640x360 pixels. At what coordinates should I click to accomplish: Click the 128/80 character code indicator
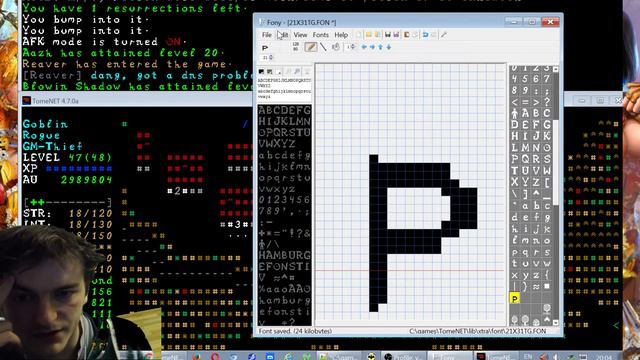point(296,47)
